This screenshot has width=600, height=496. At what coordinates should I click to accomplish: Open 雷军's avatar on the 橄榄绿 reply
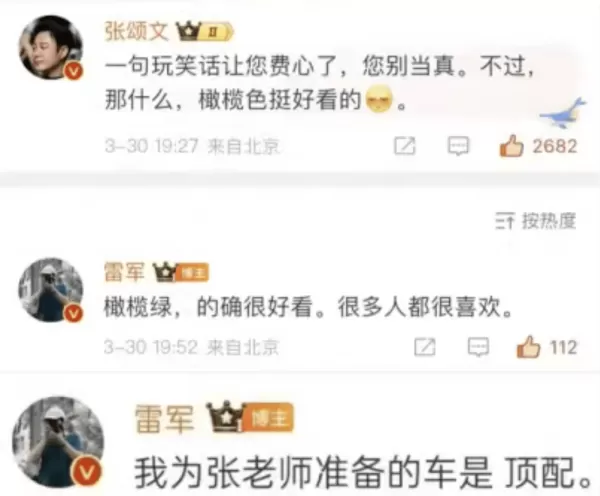(x=51, y=290)
